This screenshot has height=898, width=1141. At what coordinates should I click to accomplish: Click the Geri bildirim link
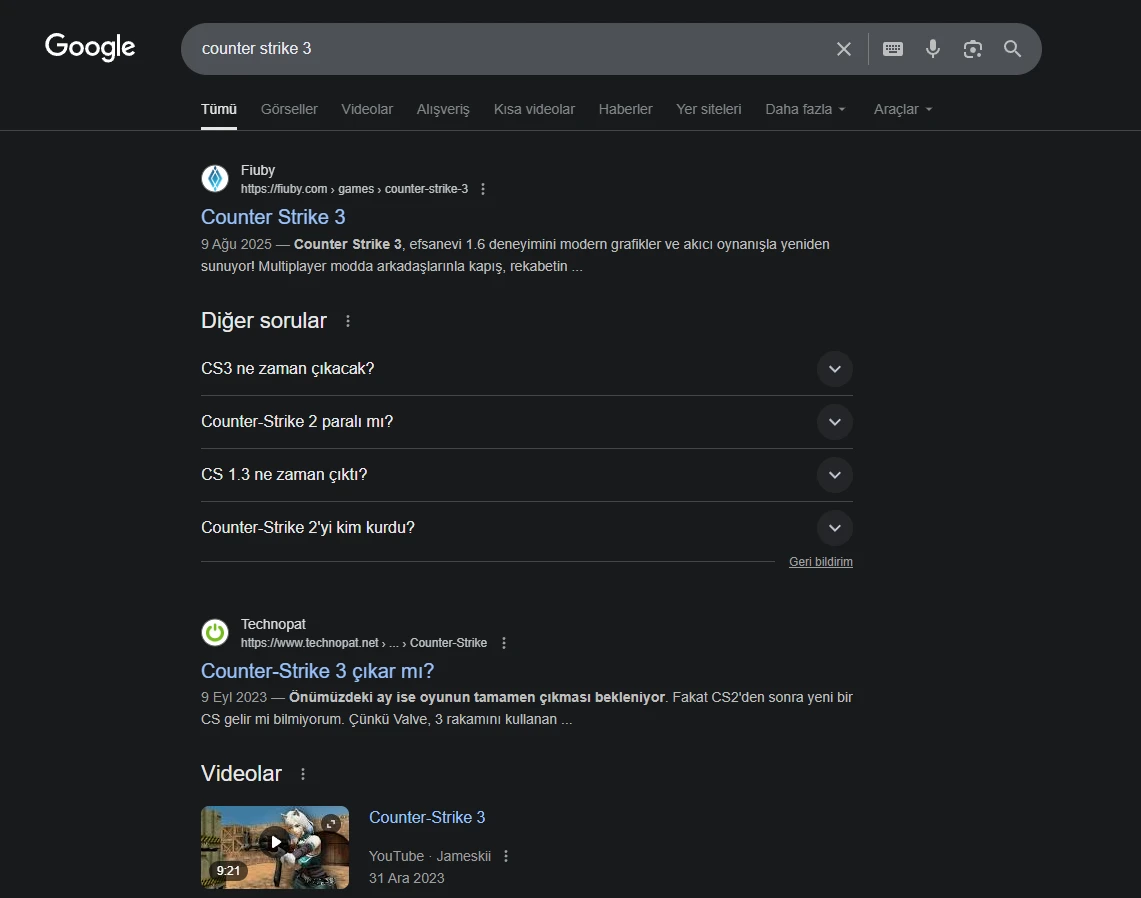click(820, 562)
